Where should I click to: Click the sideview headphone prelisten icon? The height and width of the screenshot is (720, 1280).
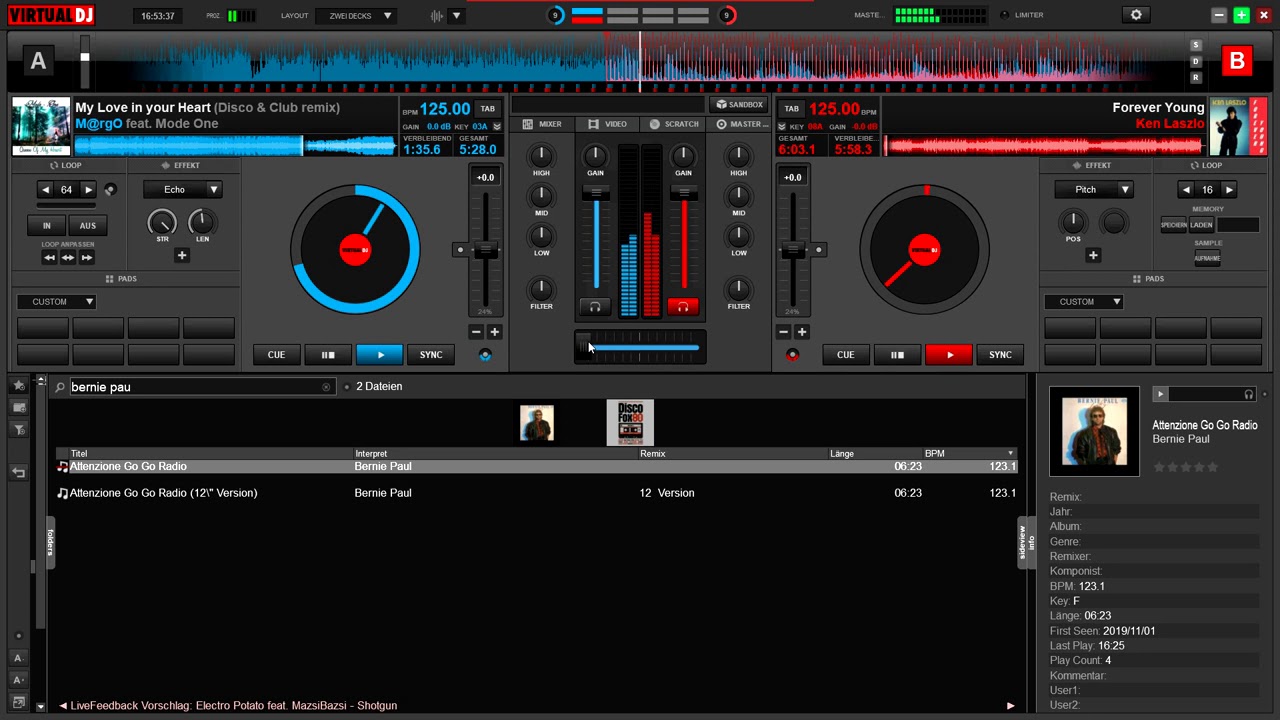coord(1249,394)
